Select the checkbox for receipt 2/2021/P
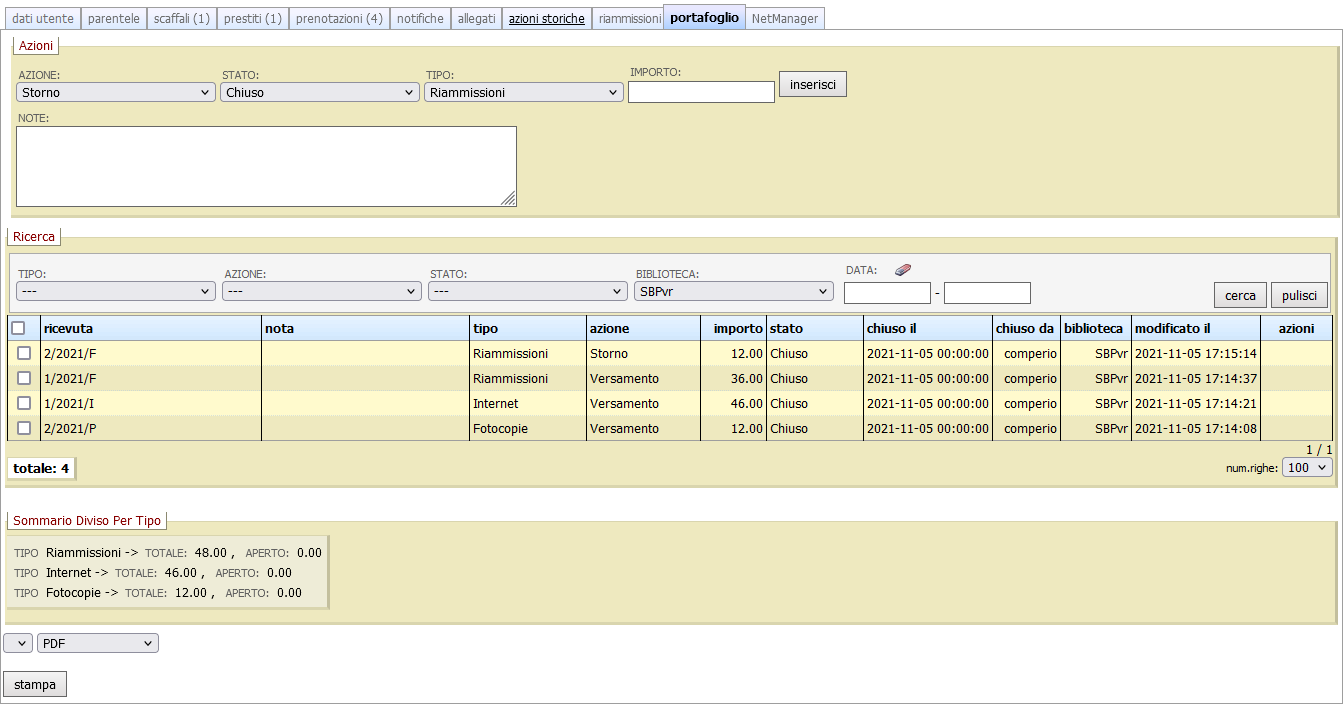The image size is (1344, 705). (24, 428)
